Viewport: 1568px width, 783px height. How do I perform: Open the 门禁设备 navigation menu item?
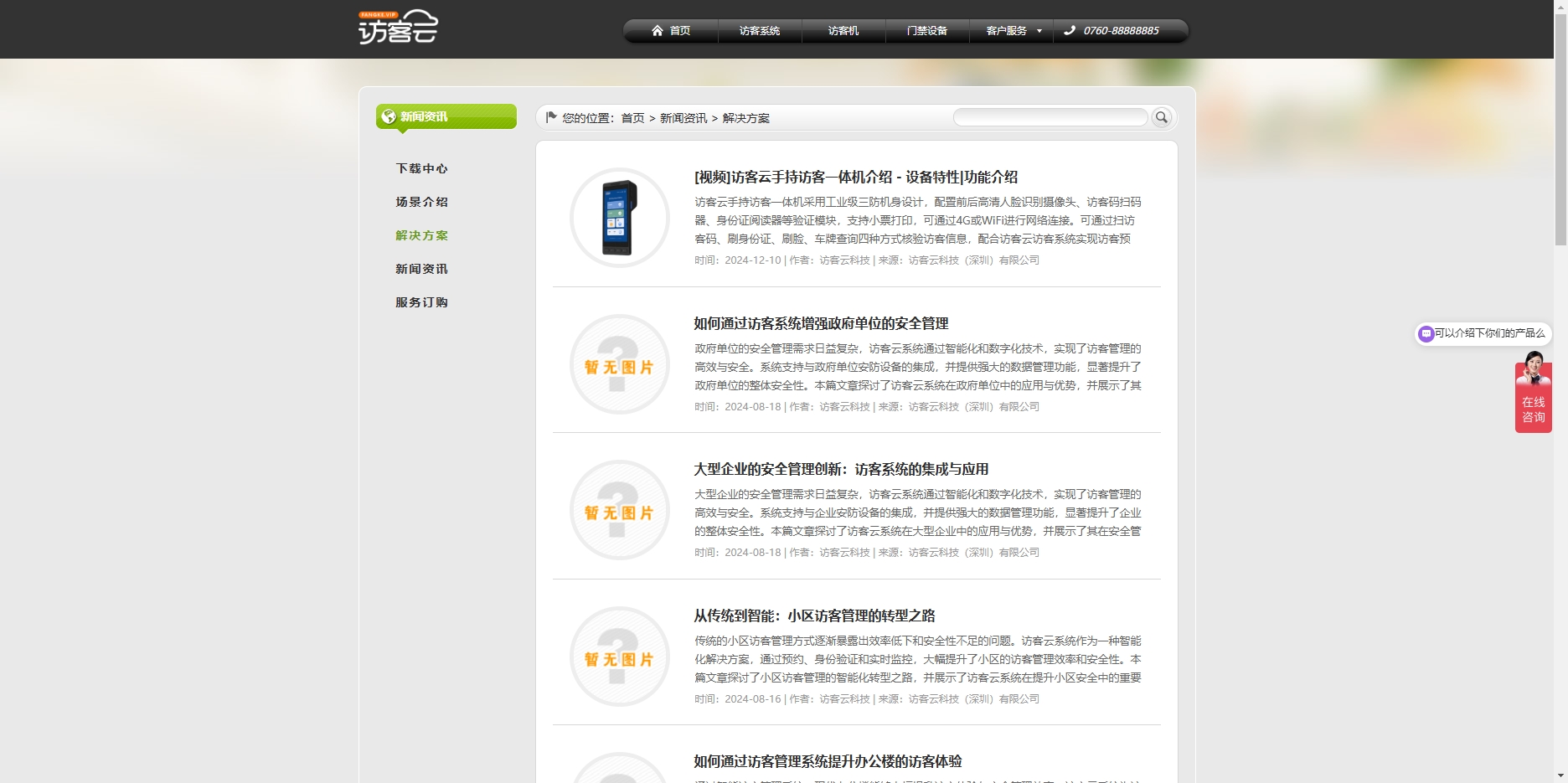[927, 31]
